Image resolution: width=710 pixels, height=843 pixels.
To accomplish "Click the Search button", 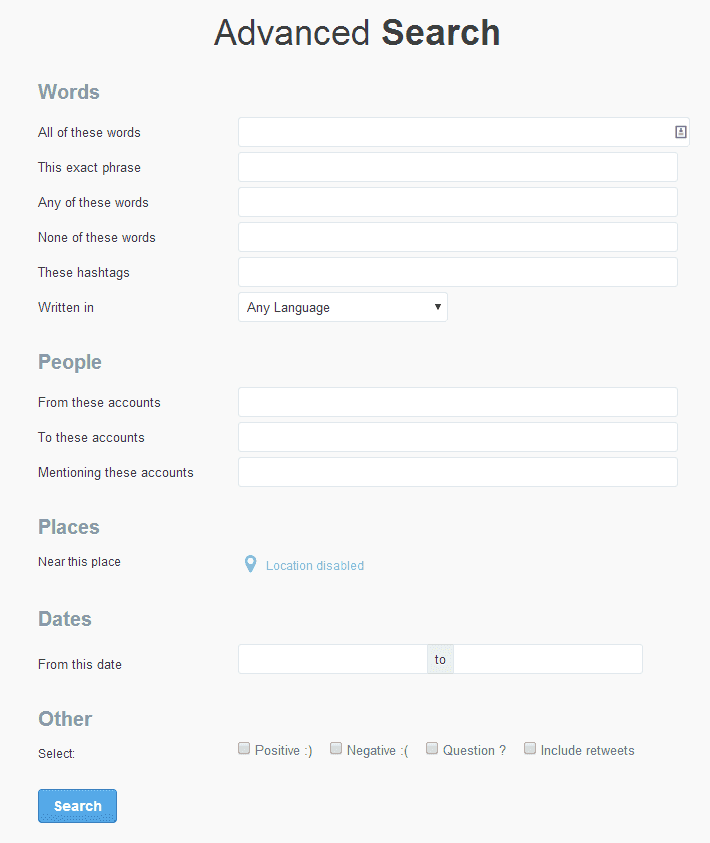I will point(77,806).
